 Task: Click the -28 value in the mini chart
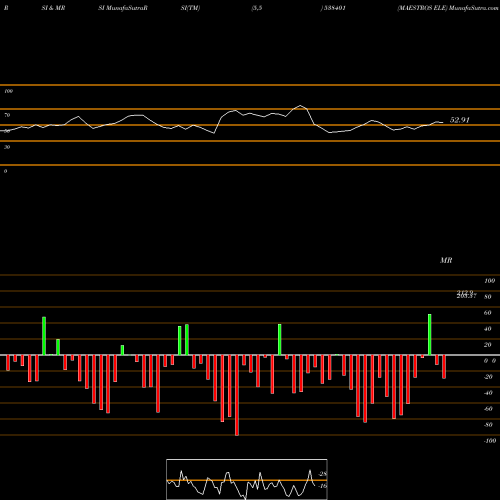(323, 474)
